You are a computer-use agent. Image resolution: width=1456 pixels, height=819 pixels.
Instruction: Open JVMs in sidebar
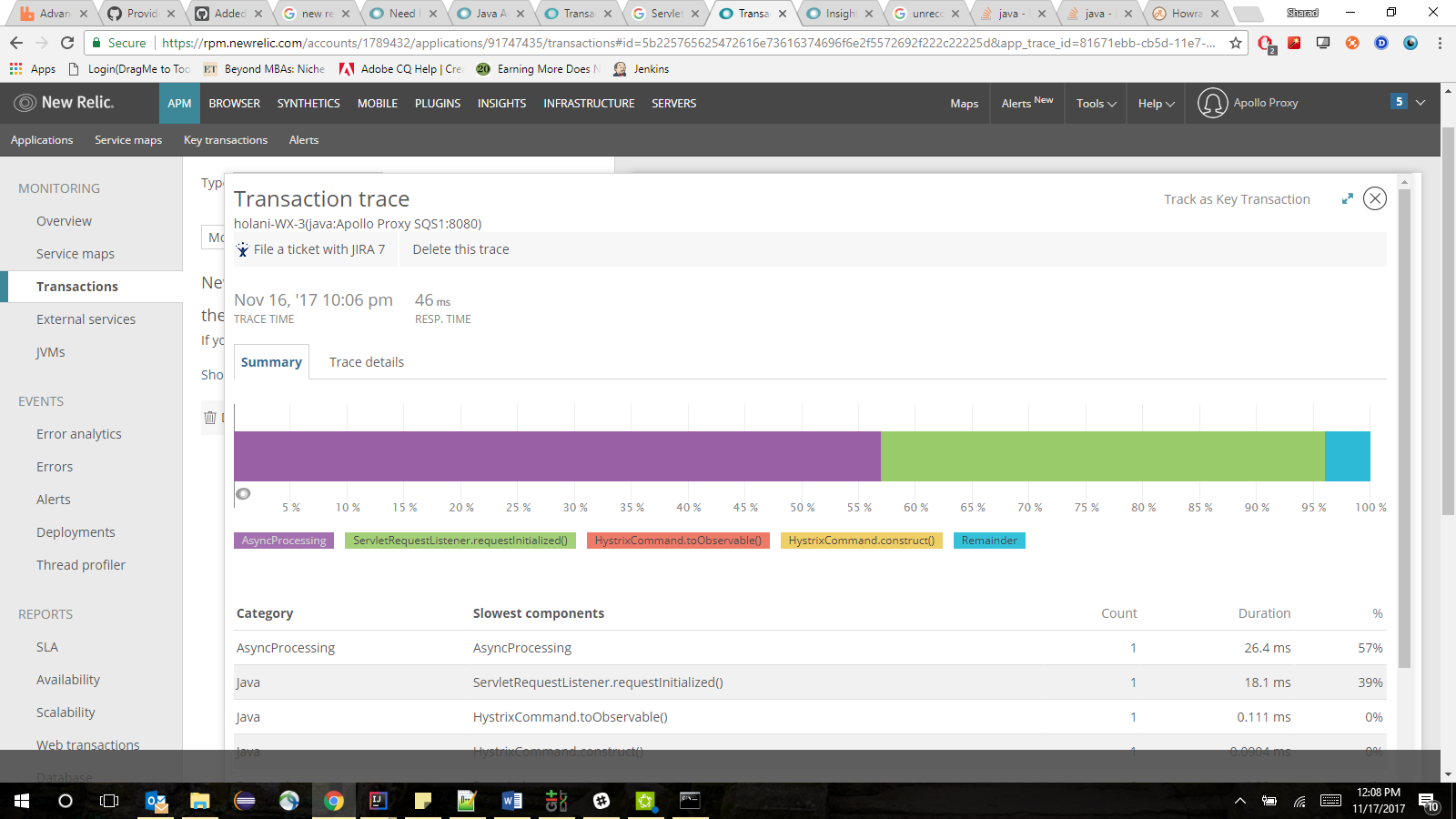click(50, 352)
